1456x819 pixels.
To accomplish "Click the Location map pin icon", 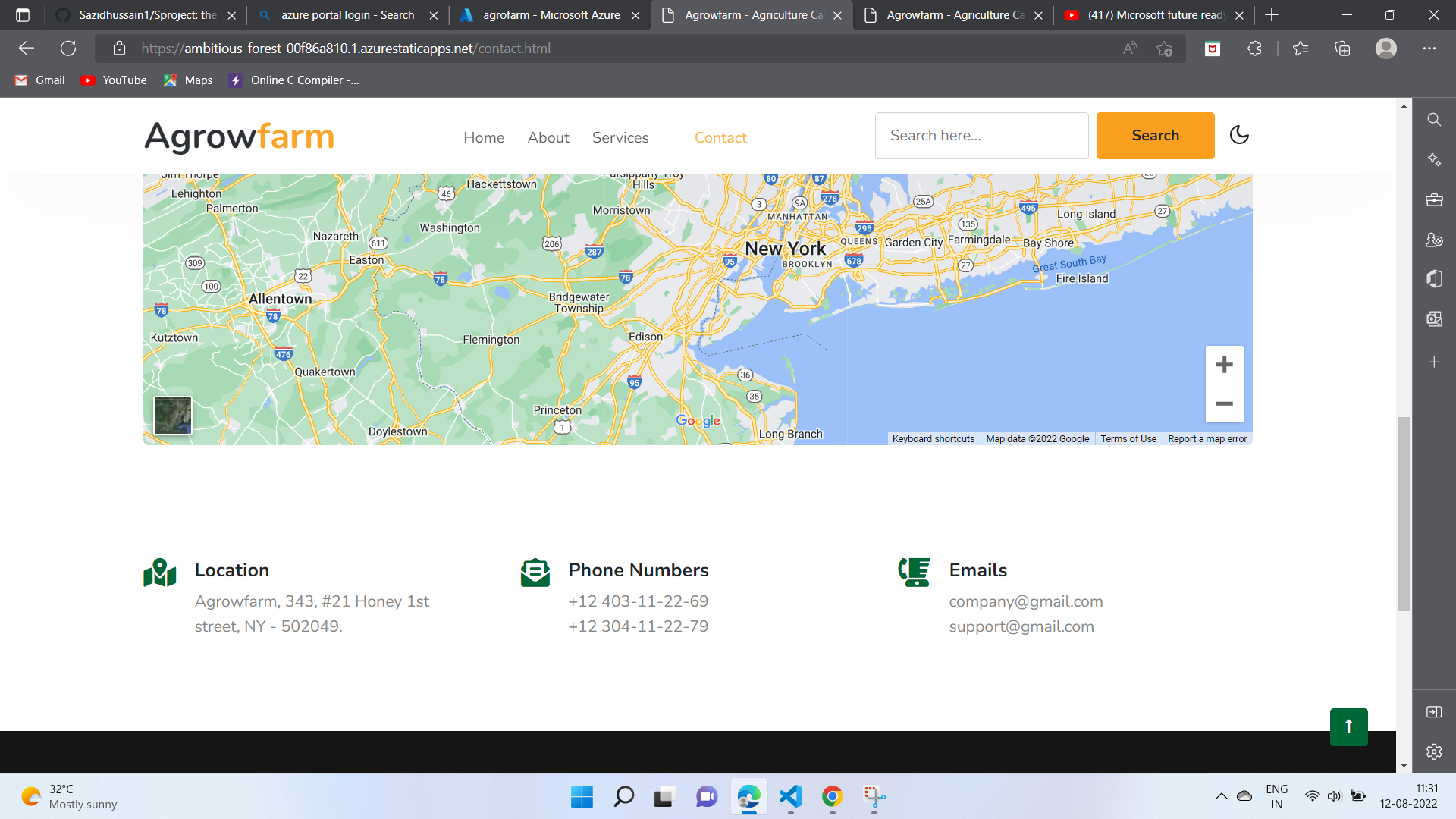I will tap(159, 573).
